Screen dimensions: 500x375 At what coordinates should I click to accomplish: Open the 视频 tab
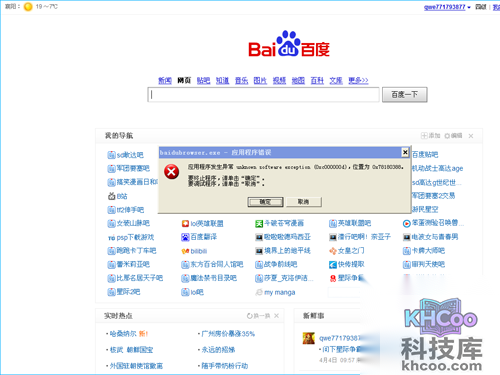click(x=279, y=80)
